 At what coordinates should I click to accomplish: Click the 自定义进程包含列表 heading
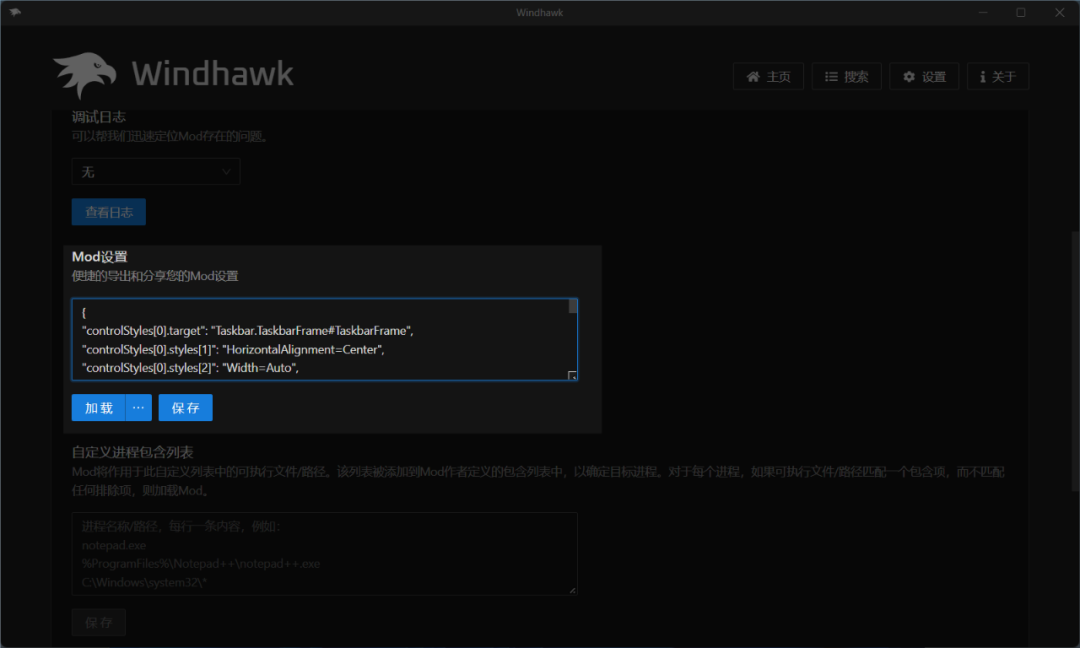tap(132, 452)
